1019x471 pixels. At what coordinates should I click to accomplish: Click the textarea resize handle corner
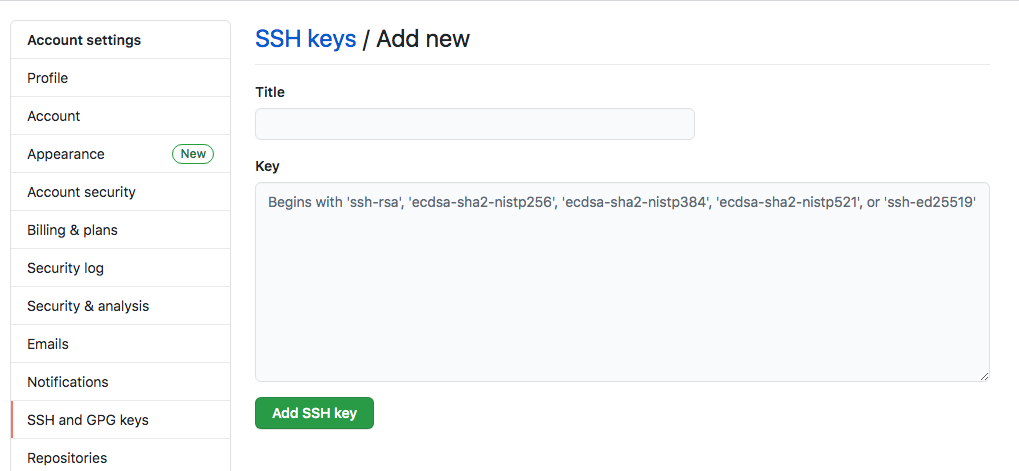pyautogui.click(x=984, y=376)
